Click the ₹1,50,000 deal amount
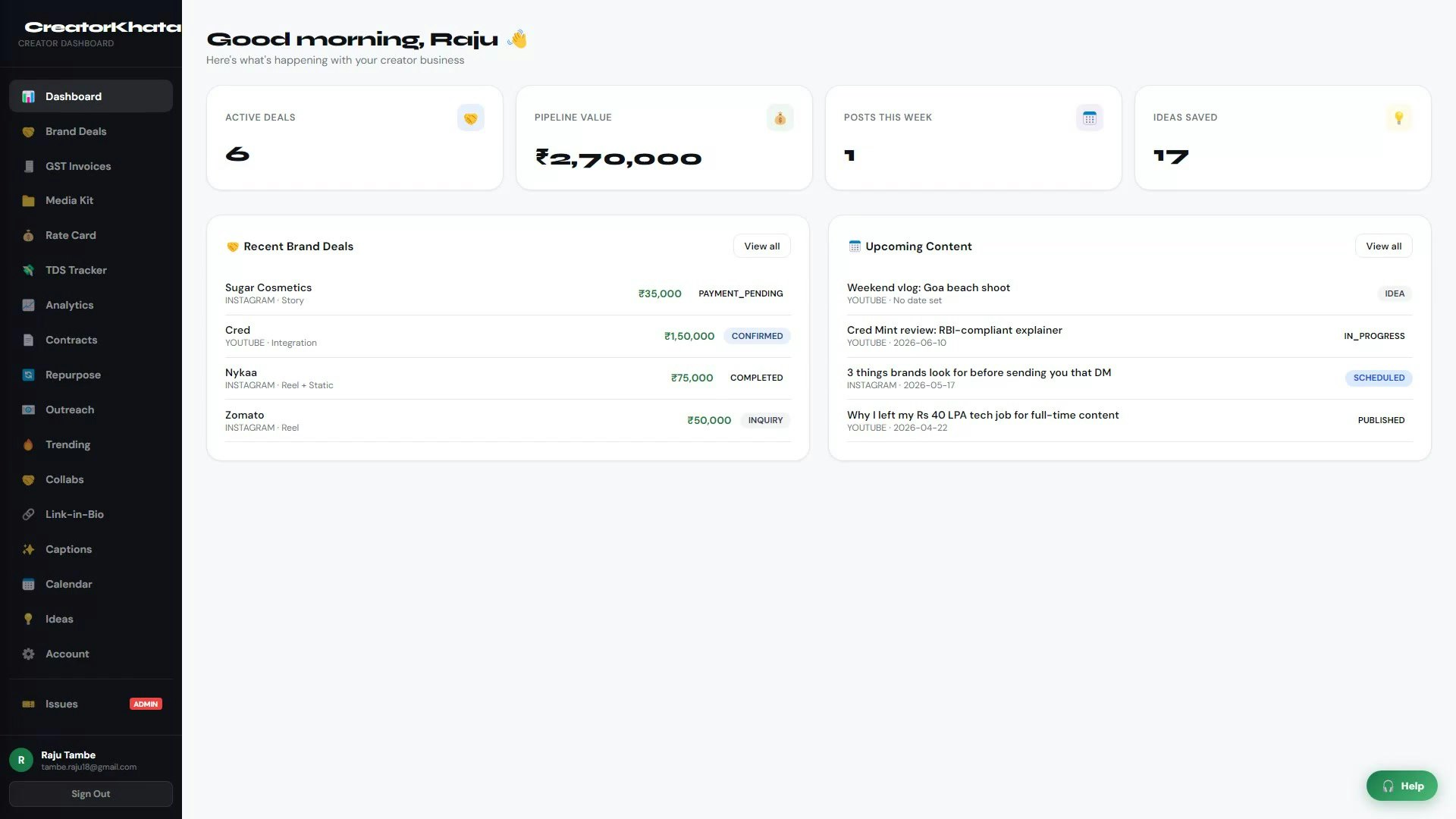This screenshot has height=819, width=1456. [x=689, y=336]
